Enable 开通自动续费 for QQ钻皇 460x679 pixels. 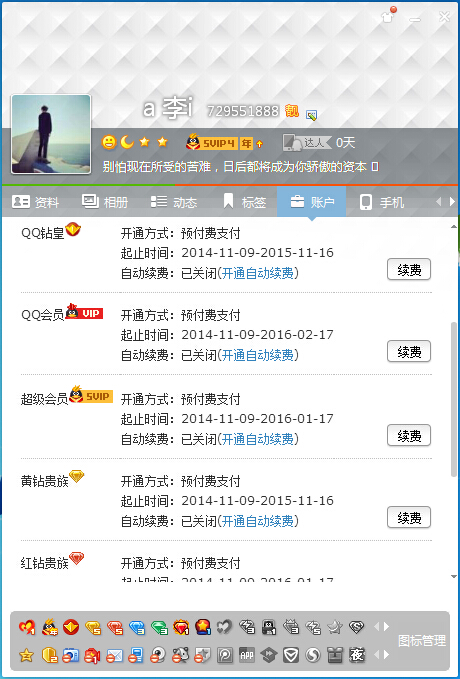coord(258,273)
